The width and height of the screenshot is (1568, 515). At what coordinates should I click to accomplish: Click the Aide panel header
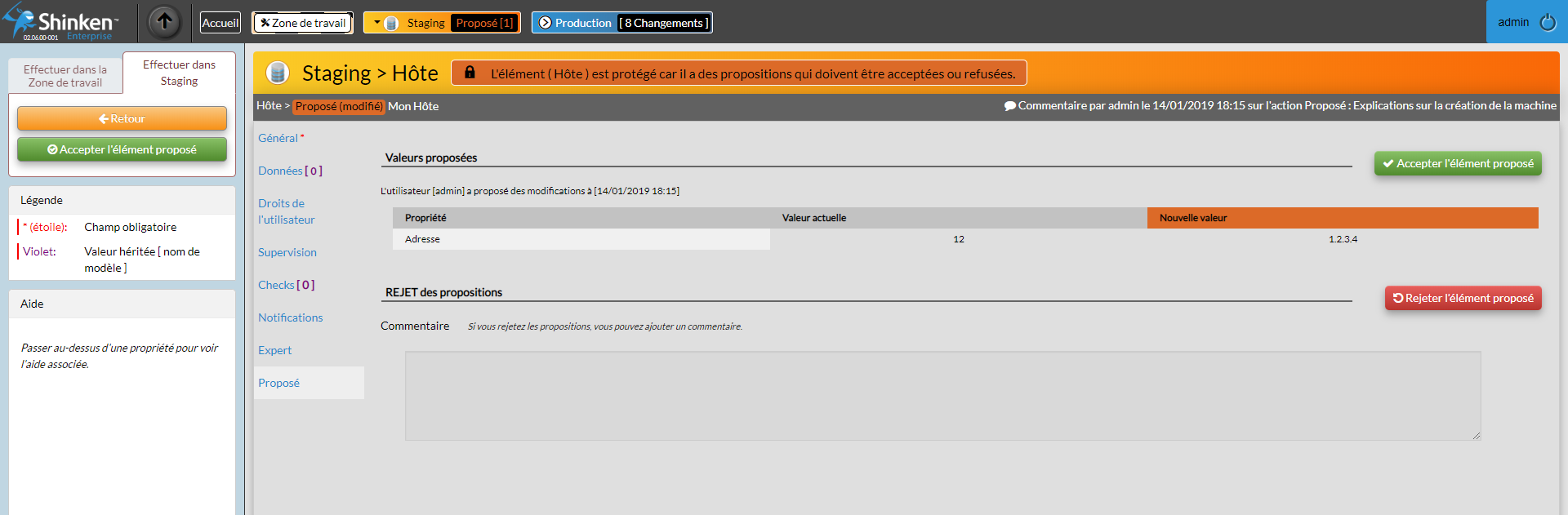(122, 304)
